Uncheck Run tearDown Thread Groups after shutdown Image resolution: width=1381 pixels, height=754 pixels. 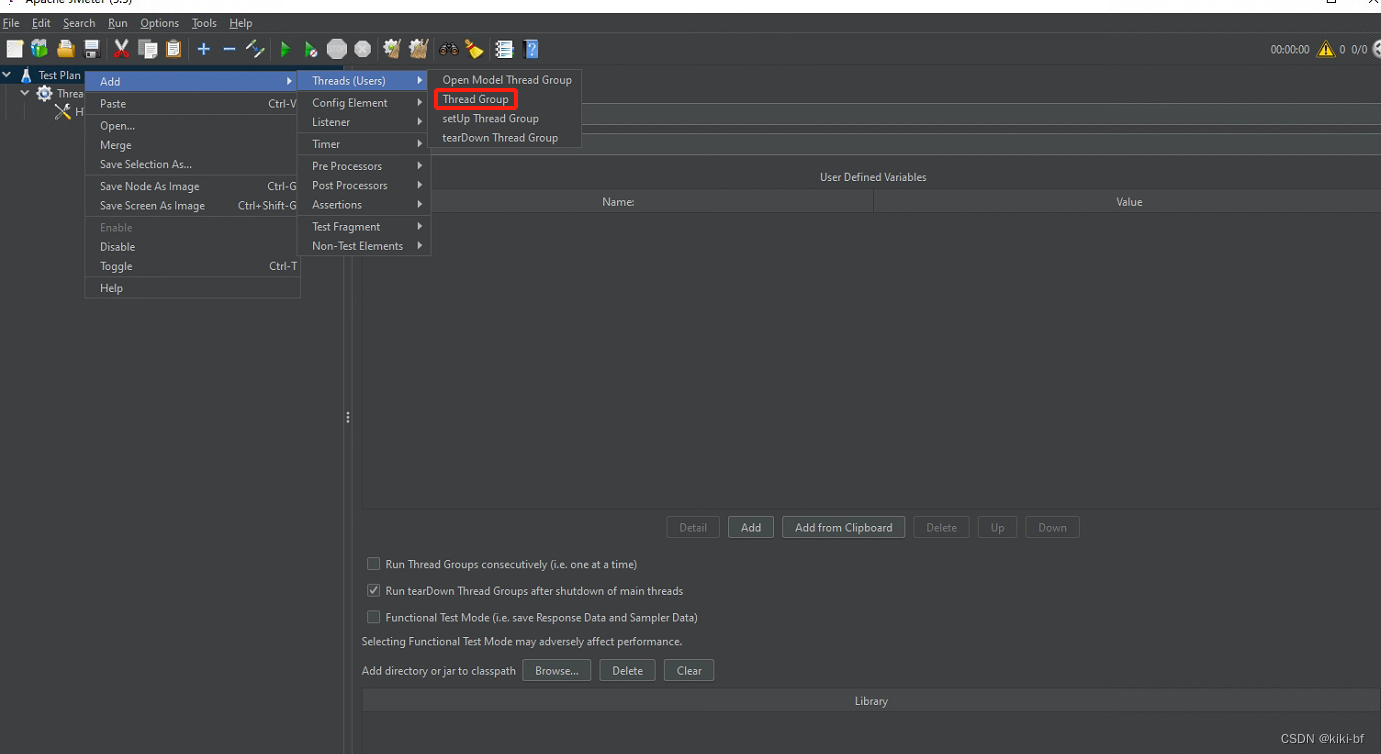[x=373, y=591]
